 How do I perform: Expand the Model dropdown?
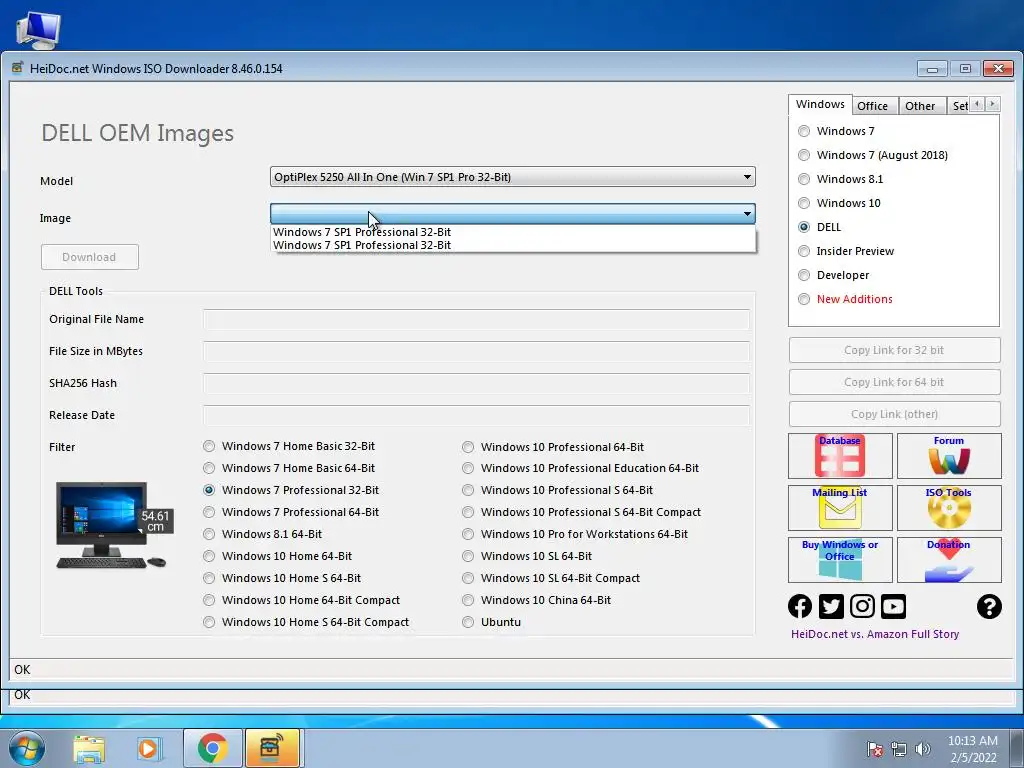[513, 177]
